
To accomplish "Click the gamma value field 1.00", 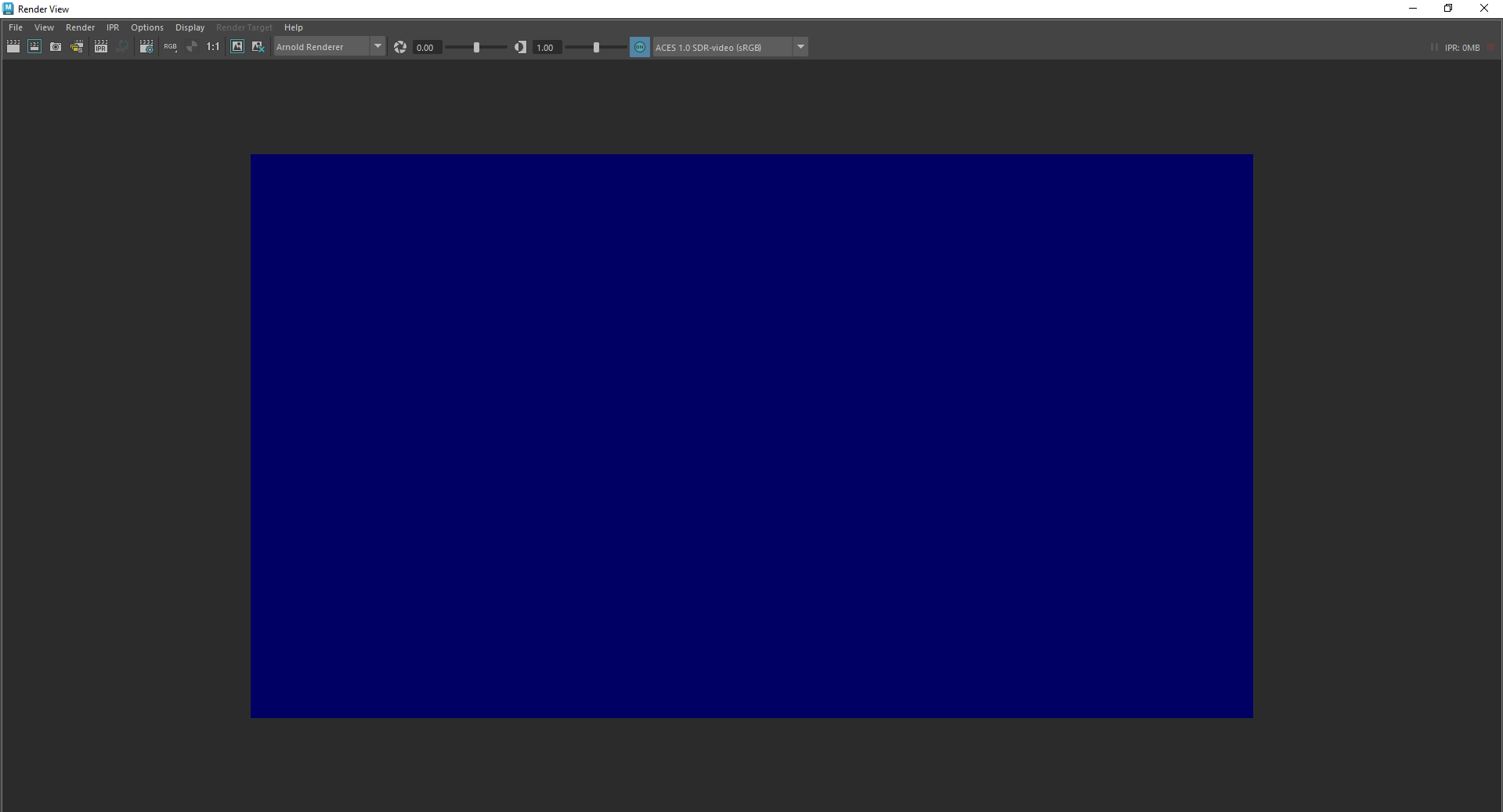I will coord(547,48).
